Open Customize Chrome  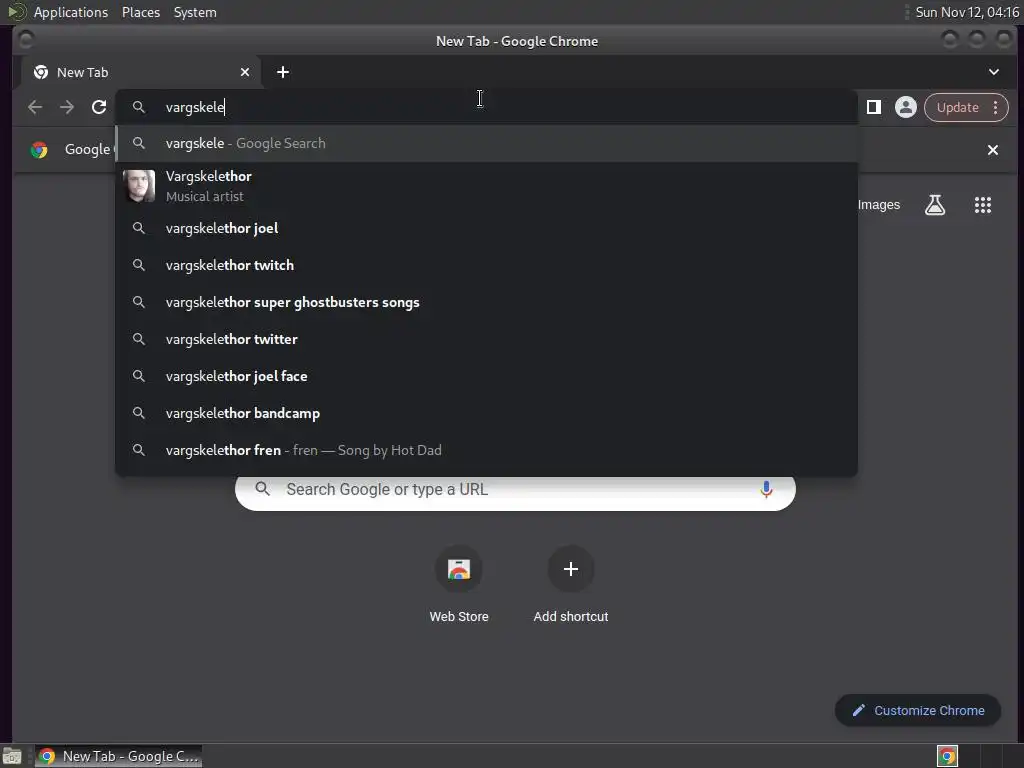click(x=918, y=711)
